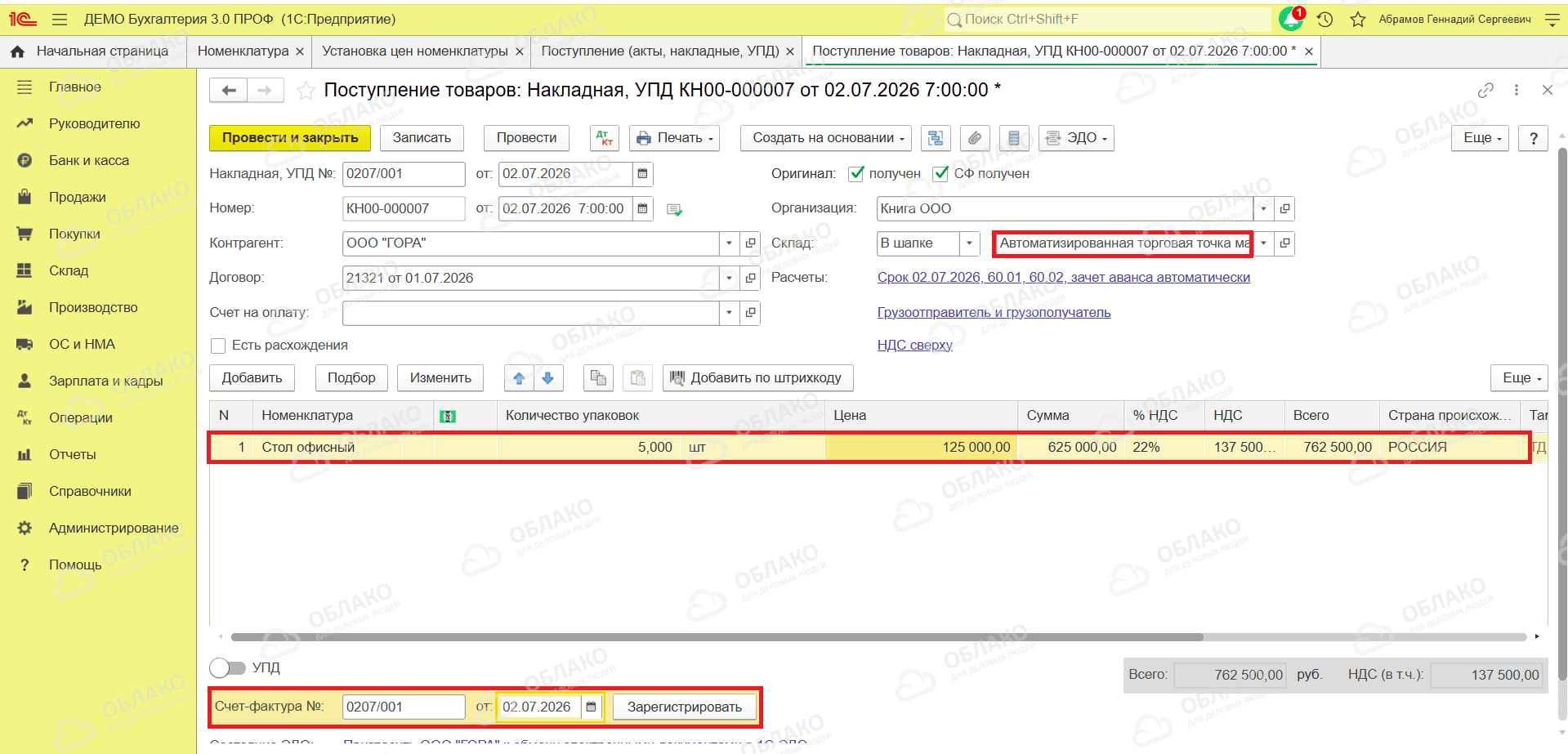
Task: Expand the Договор dropdown arrow
Action: click(x=729, y=279)
